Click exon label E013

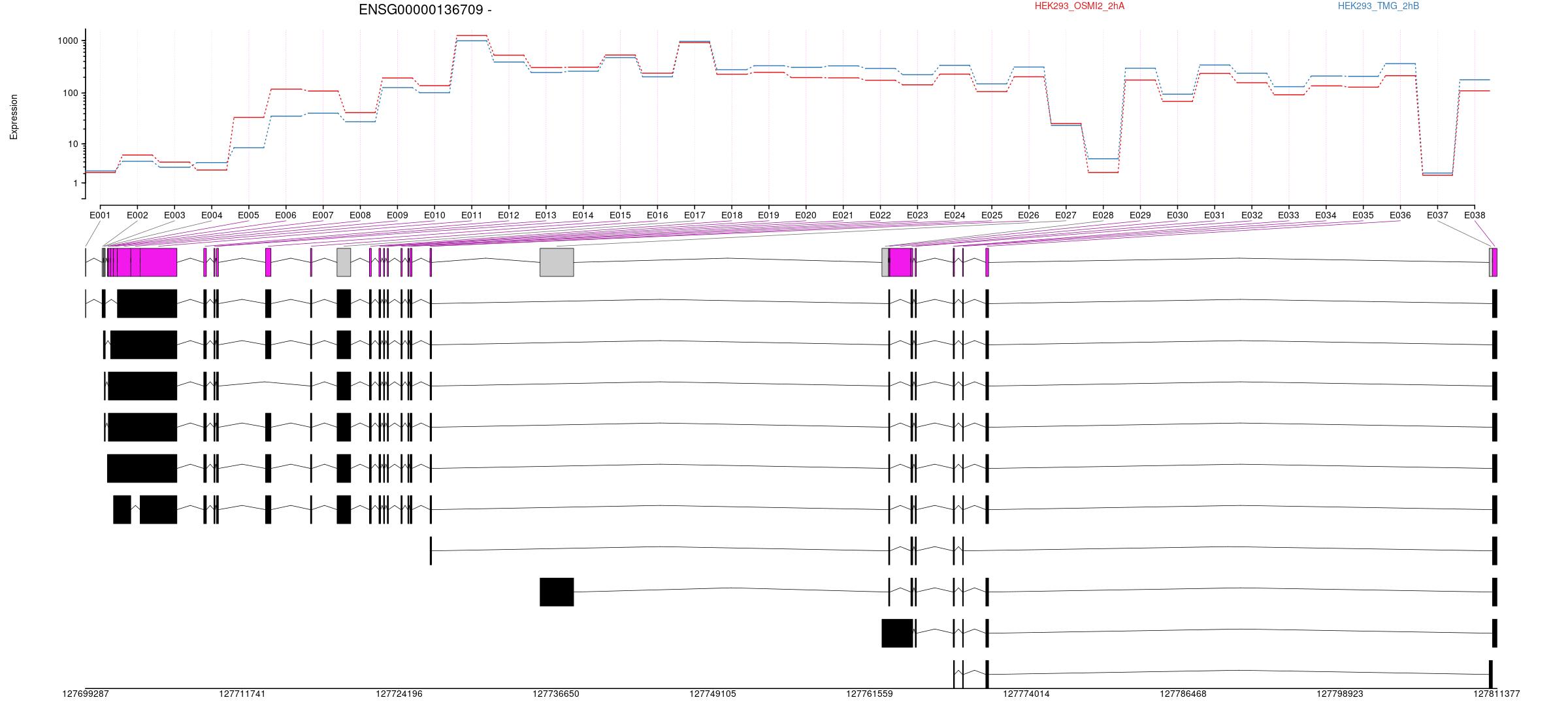click(546, 215)
